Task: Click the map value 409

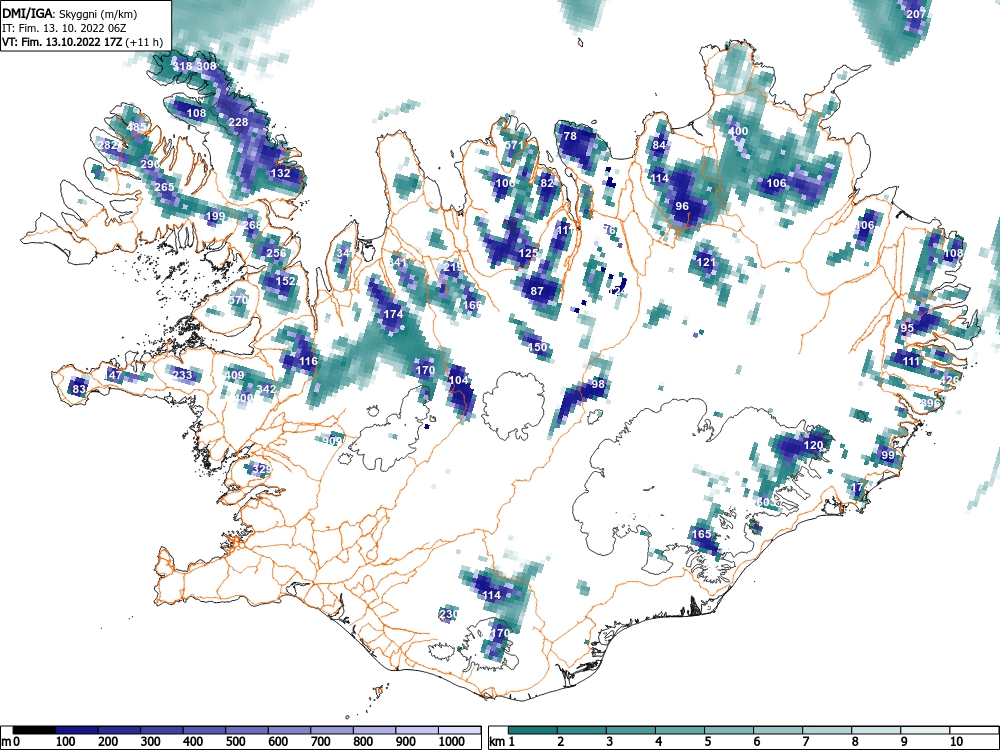Action: (235, 374)
